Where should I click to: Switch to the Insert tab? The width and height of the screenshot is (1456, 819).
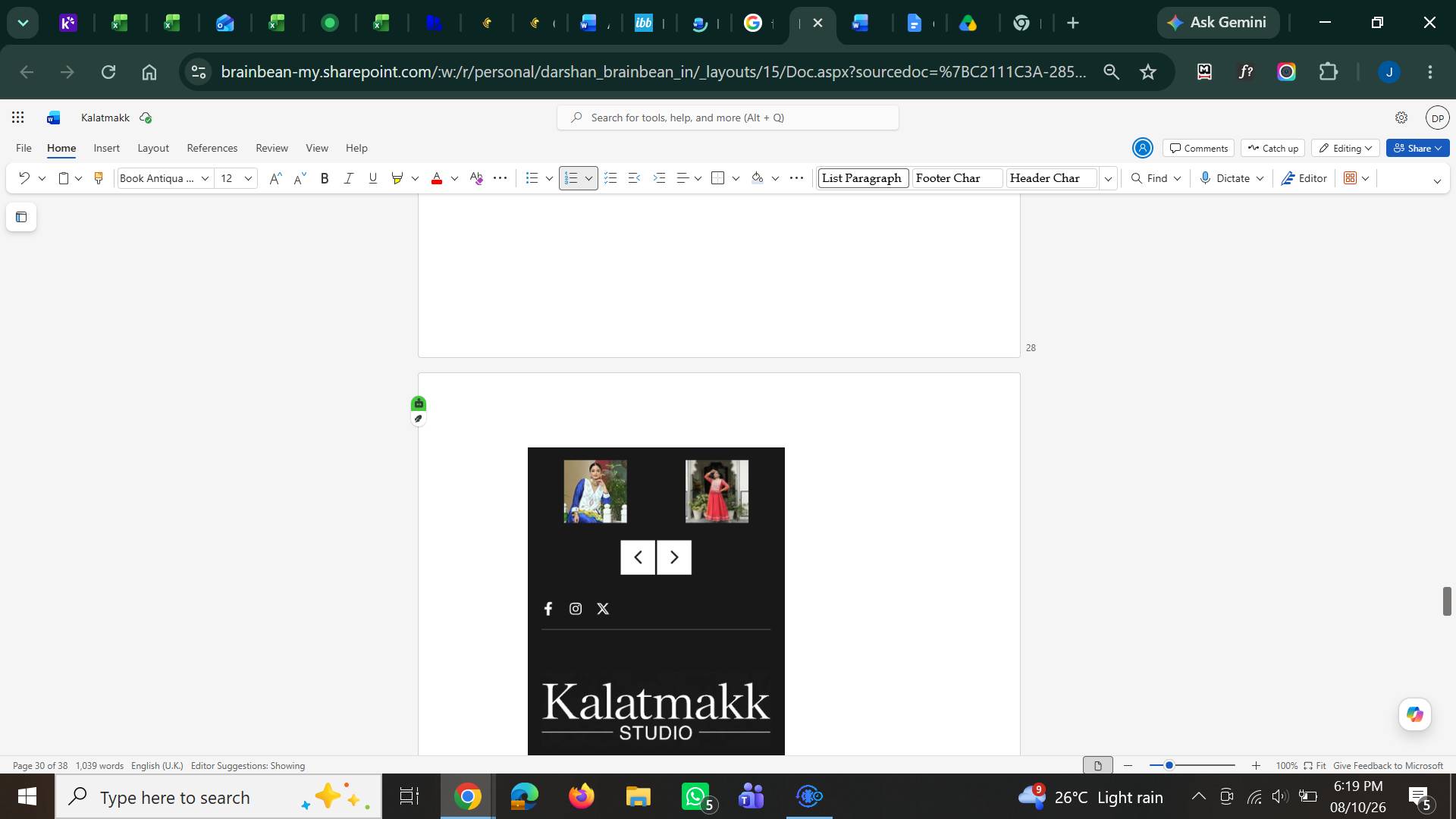point(106,148)
